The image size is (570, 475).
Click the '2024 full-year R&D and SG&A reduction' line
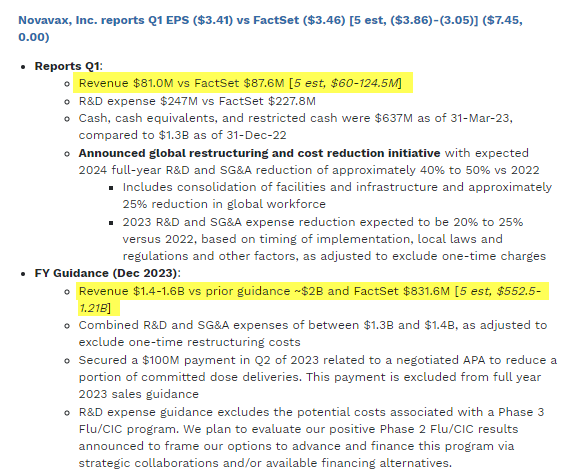309,170
